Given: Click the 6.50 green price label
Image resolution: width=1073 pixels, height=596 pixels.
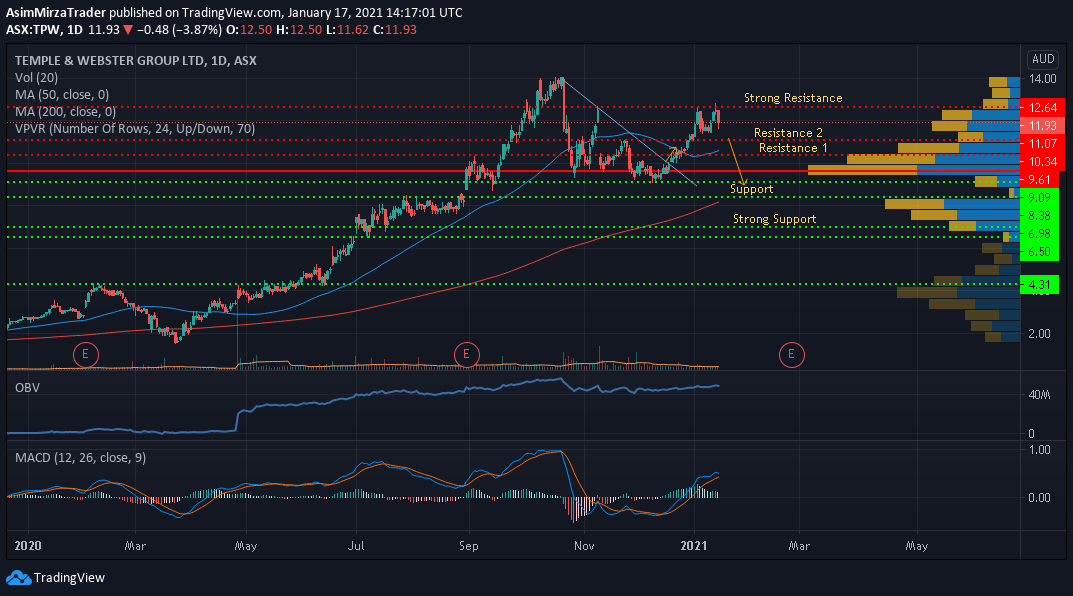Looking at the screenshot, I should tap(1039, 252).
